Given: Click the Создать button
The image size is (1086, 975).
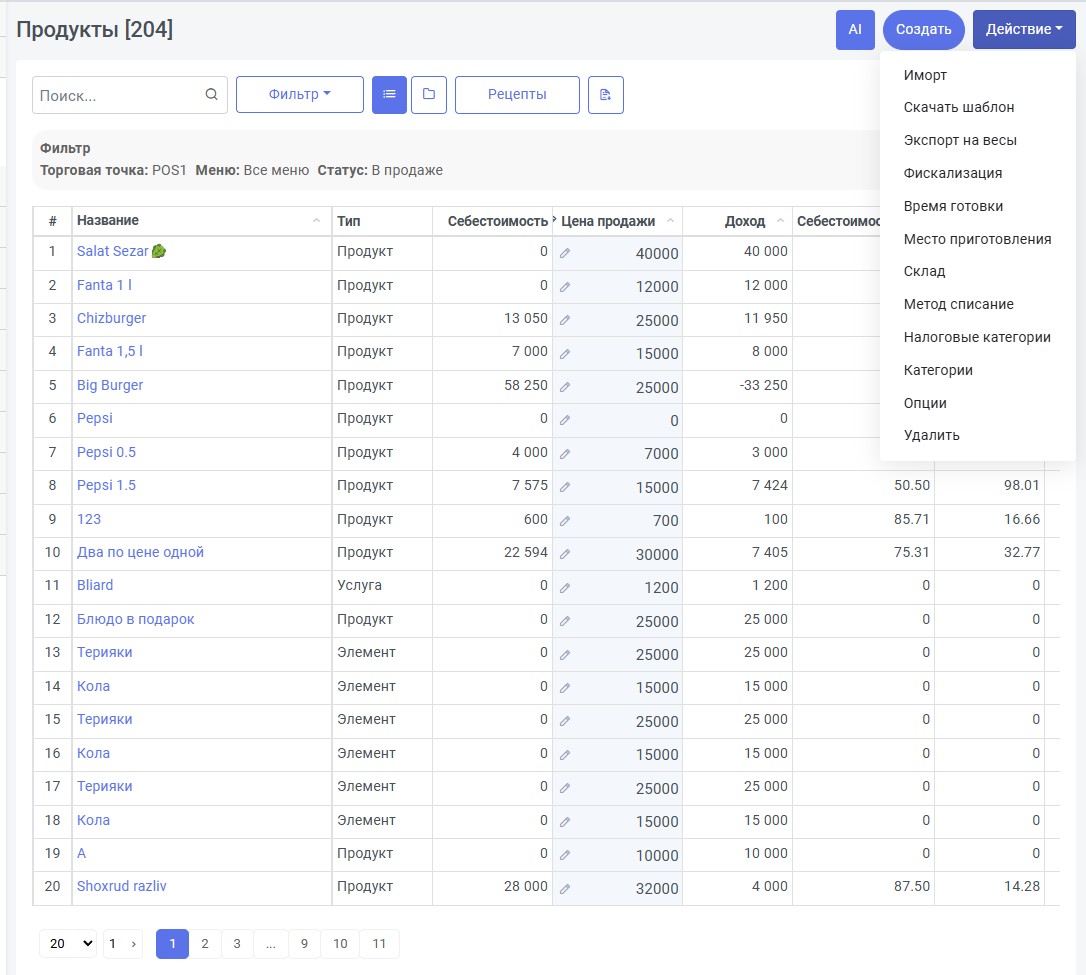Looking at the screenshot, I should point(923,29).
